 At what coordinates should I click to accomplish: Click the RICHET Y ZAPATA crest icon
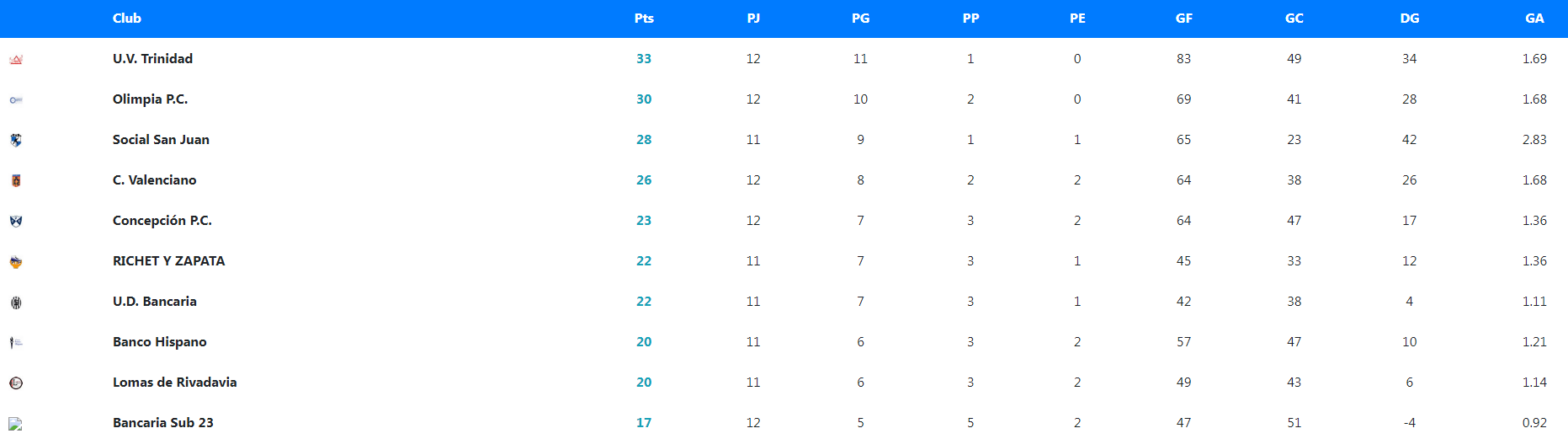coord(16,262)
